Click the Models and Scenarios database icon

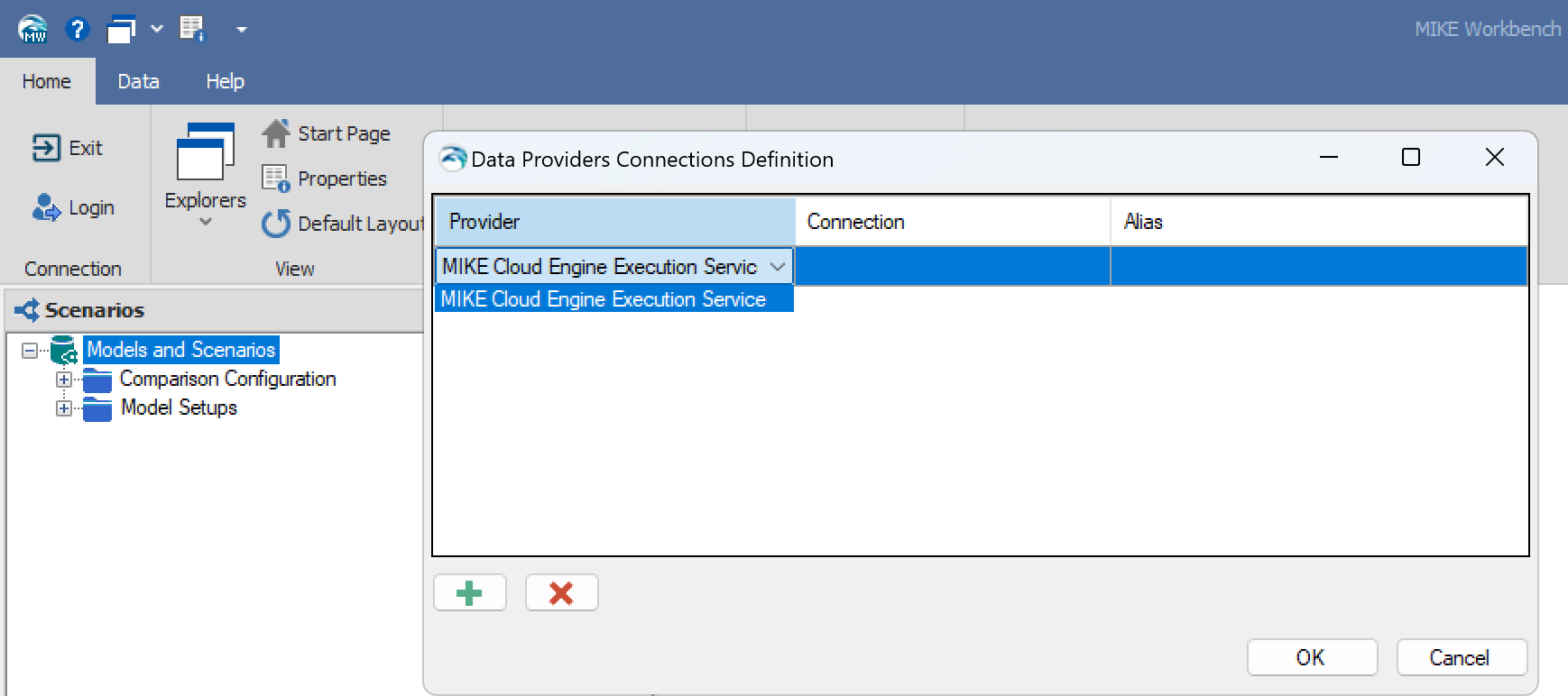63,350
